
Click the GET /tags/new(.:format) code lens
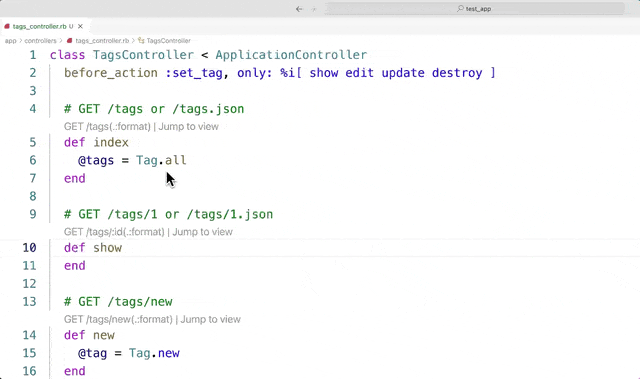[x=118, y=319]
